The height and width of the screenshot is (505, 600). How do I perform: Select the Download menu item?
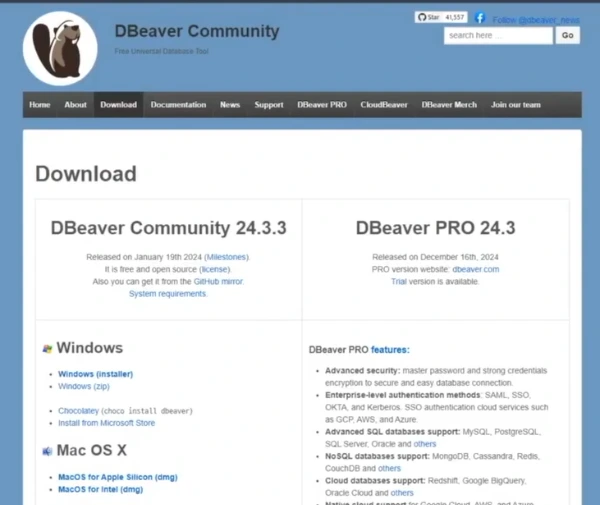click(119, 105)
